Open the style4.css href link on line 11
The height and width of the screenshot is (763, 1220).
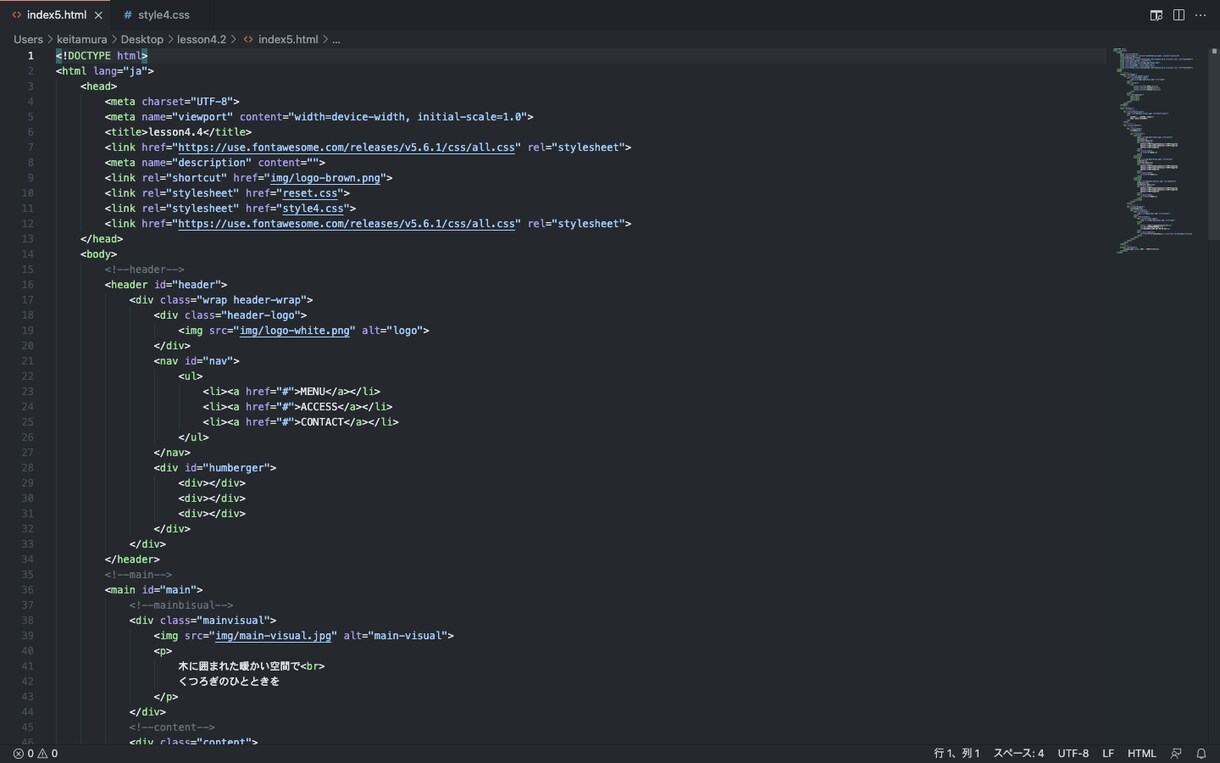(x=315, y=208)
